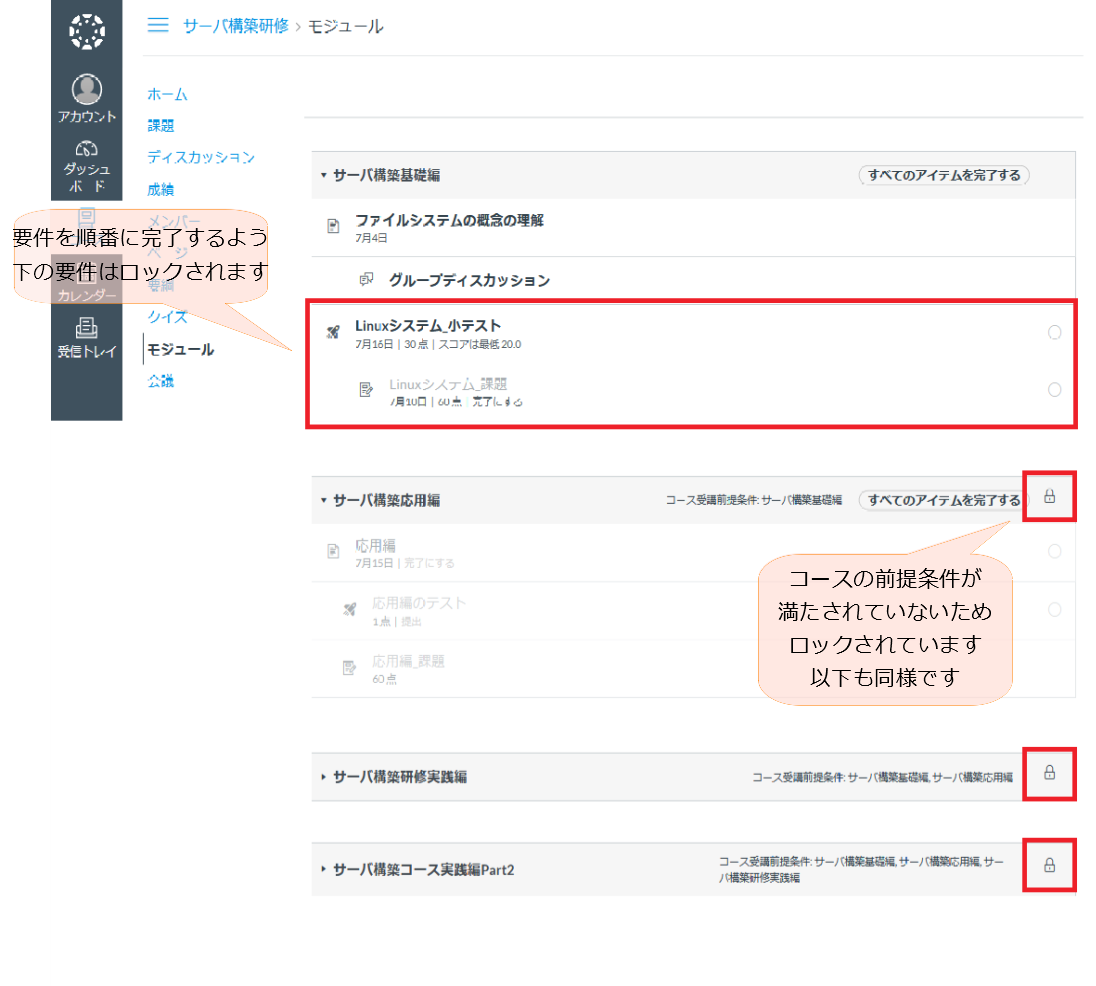
Task: Open the 受信トレイ inbox icon
Action: coord(87,327)
